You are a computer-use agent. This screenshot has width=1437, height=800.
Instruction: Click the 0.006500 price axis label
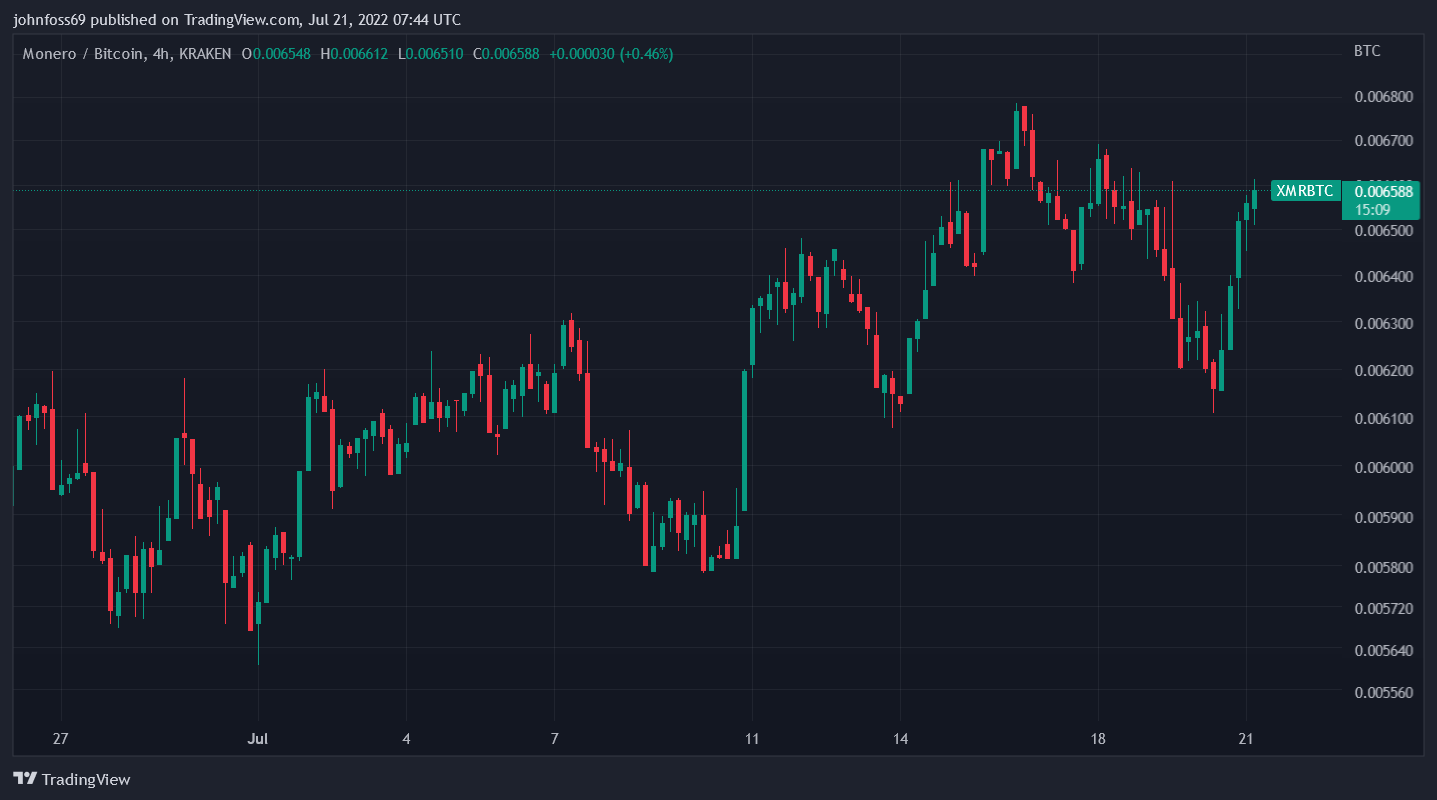1384,231
